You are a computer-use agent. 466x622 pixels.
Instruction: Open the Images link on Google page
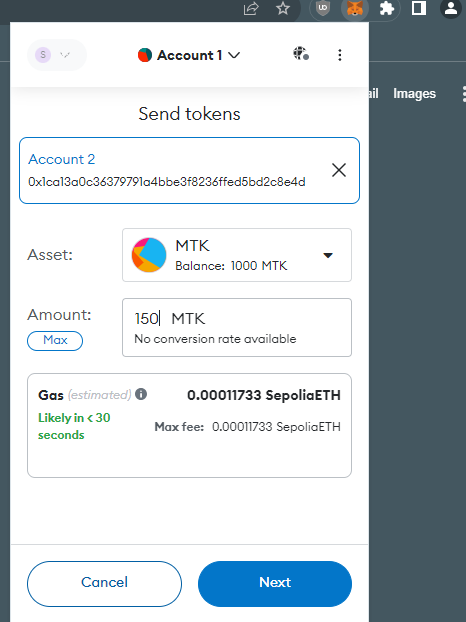click(x=414, y=94)
